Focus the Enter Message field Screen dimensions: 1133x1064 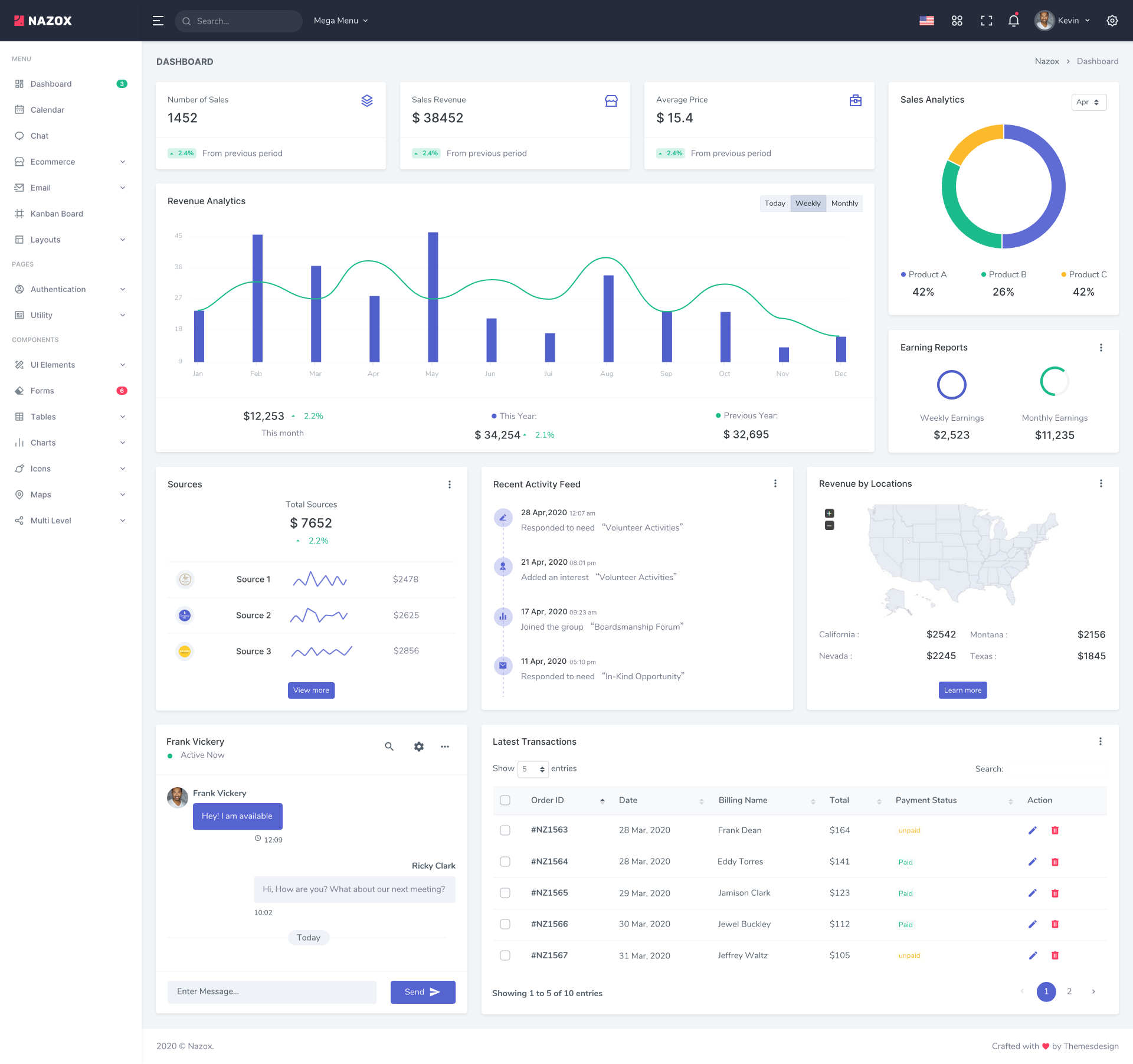[272, 992]
